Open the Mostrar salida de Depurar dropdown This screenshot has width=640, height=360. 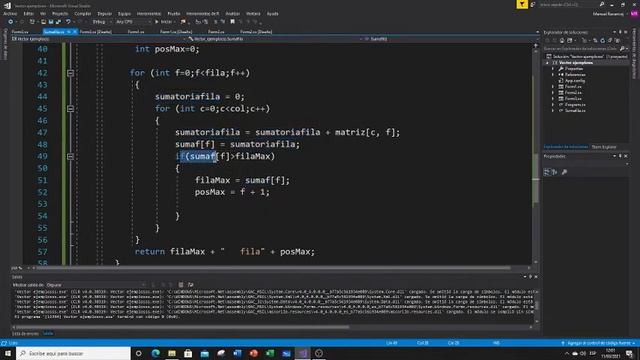97,285
